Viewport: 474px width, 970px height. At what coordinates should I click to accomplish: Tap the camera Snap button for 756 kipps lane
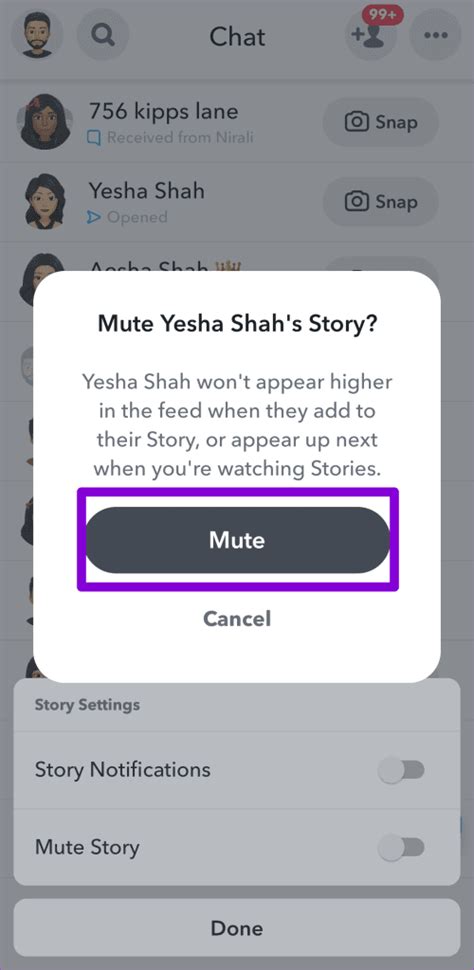[x=381, y=122]
